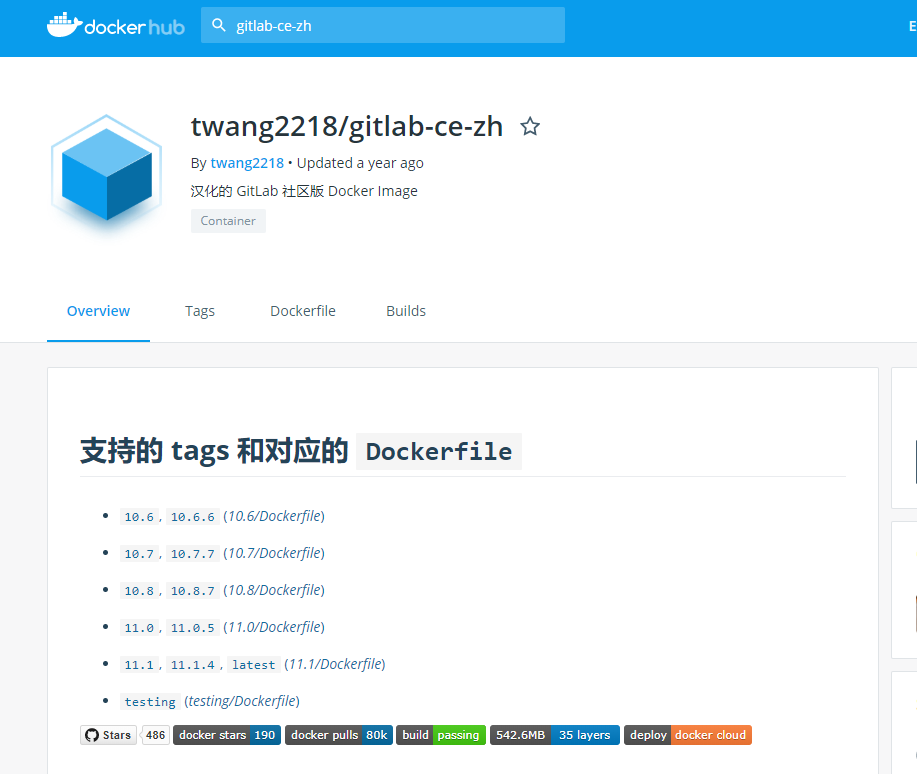Click the 'Updated a year ago' text
The height and width of the screenshot is (774, 917).
(360, 163)
